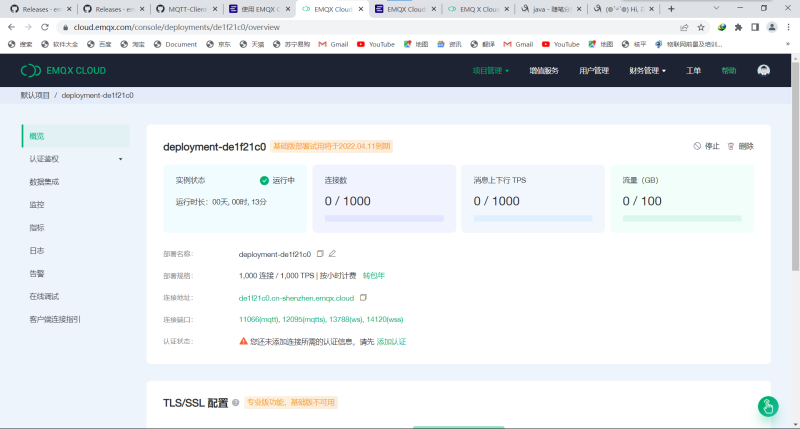Screen dimensions: 800x429
Task: Select 指标 in the sidebar
Action: coord(76,228)
